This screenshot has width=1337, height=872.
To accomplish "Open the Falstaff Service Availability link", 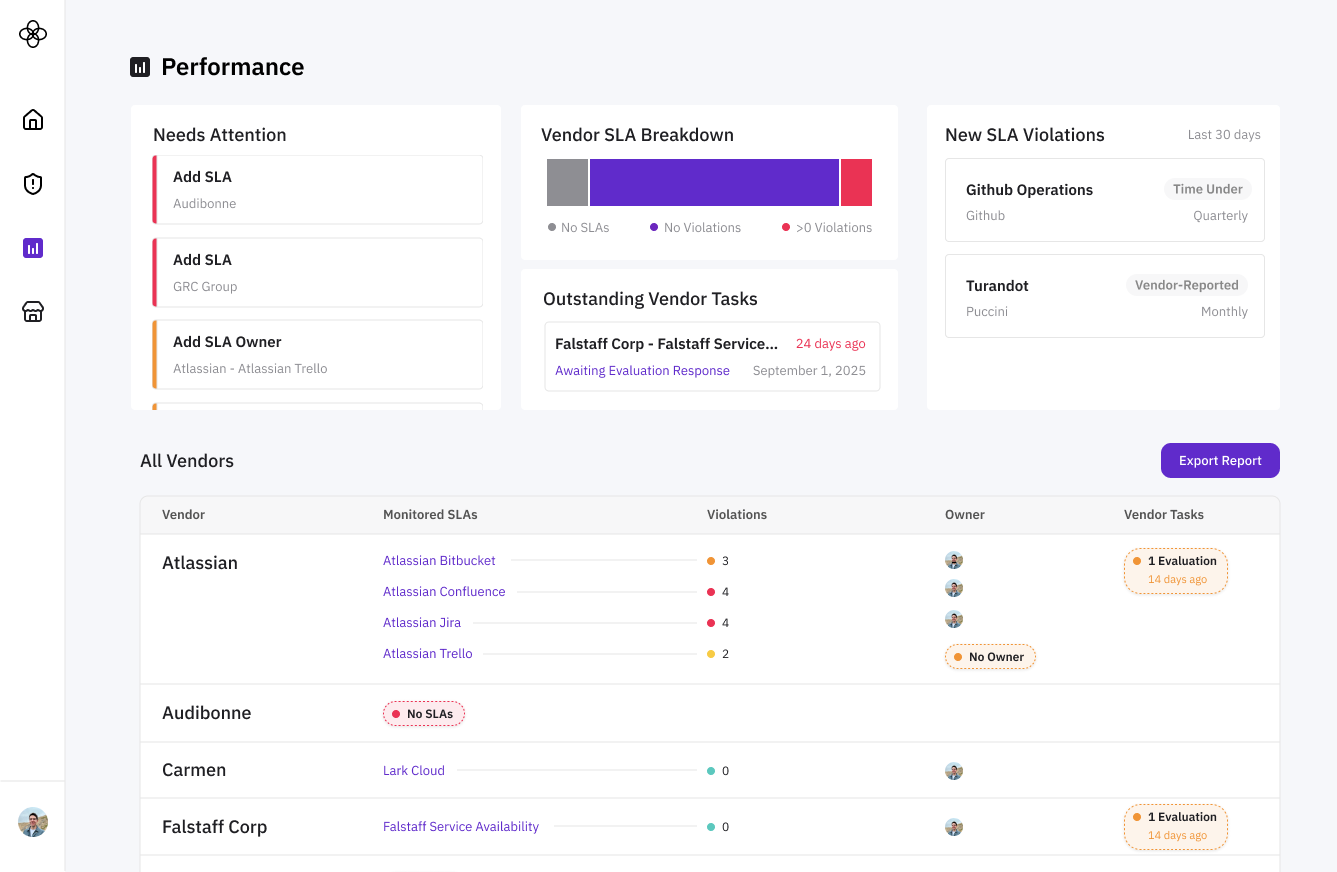I will pos(461,826).
